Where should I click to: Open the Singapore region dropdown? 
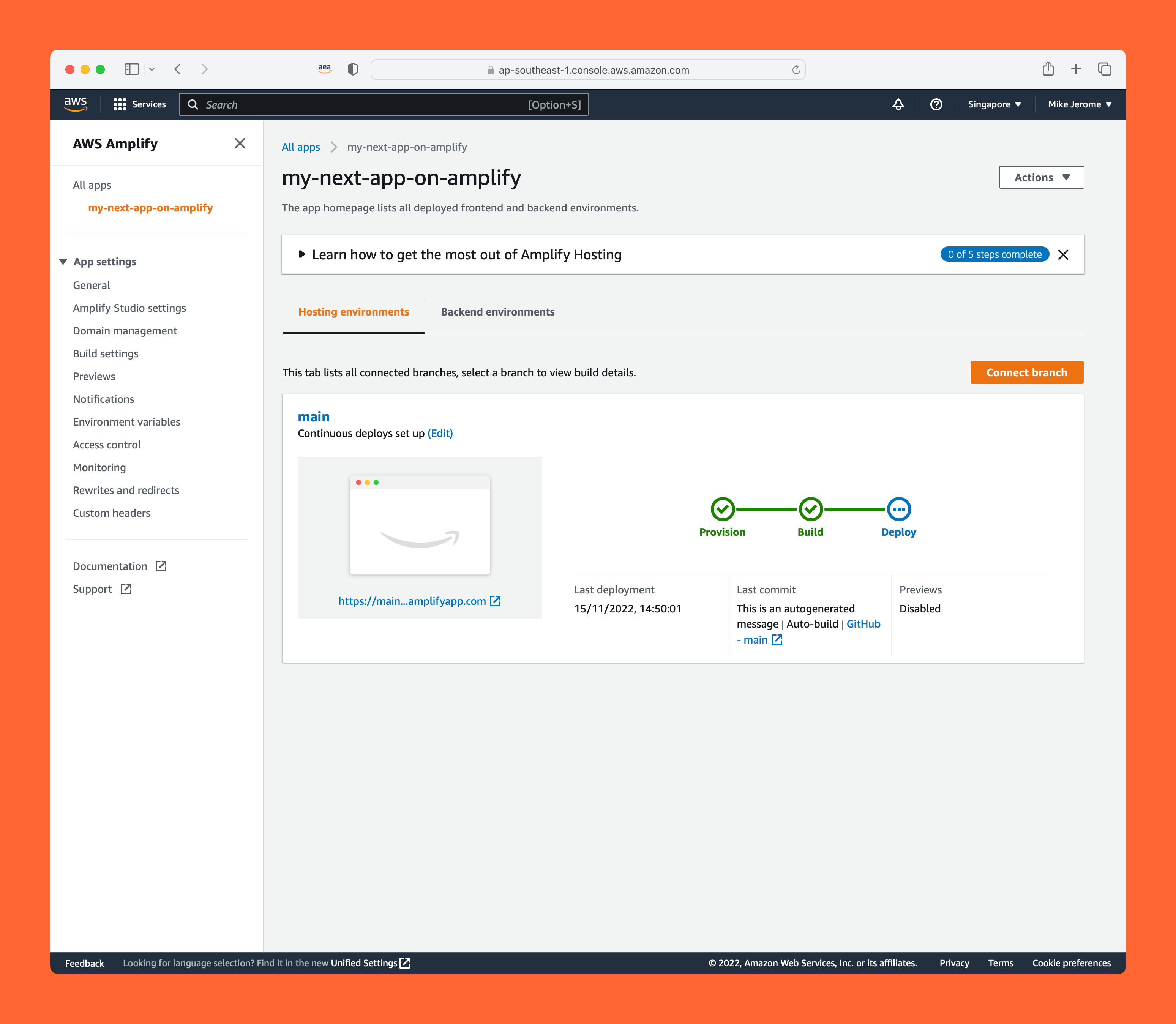coord(994,104)
